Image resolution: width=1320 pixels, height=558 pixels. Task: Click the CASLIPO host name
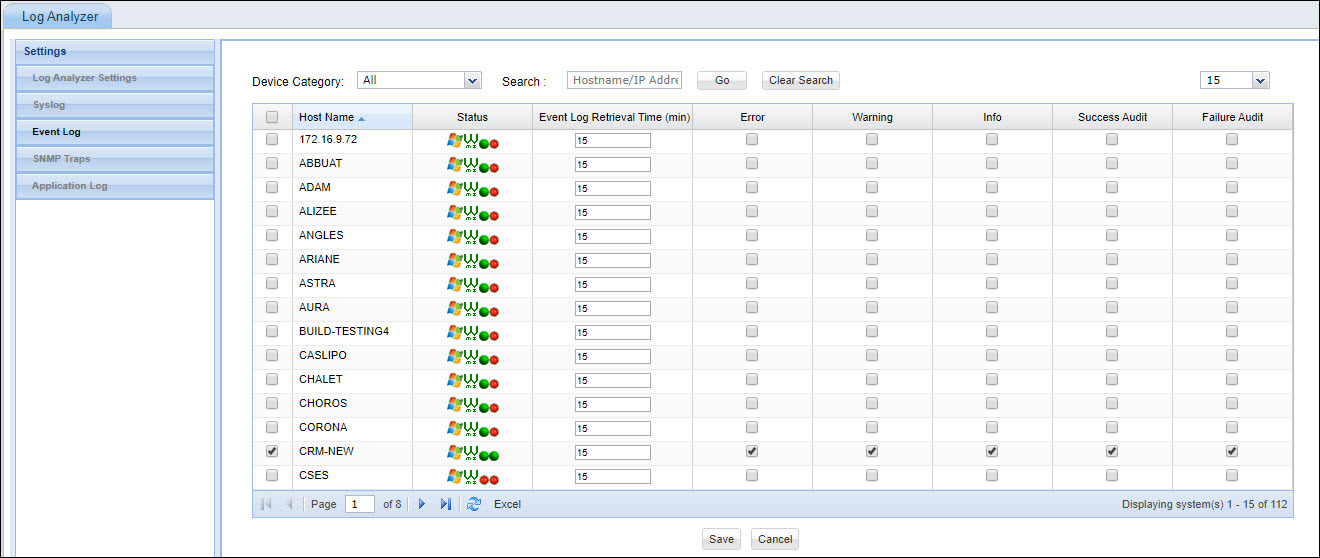(321, 355)
